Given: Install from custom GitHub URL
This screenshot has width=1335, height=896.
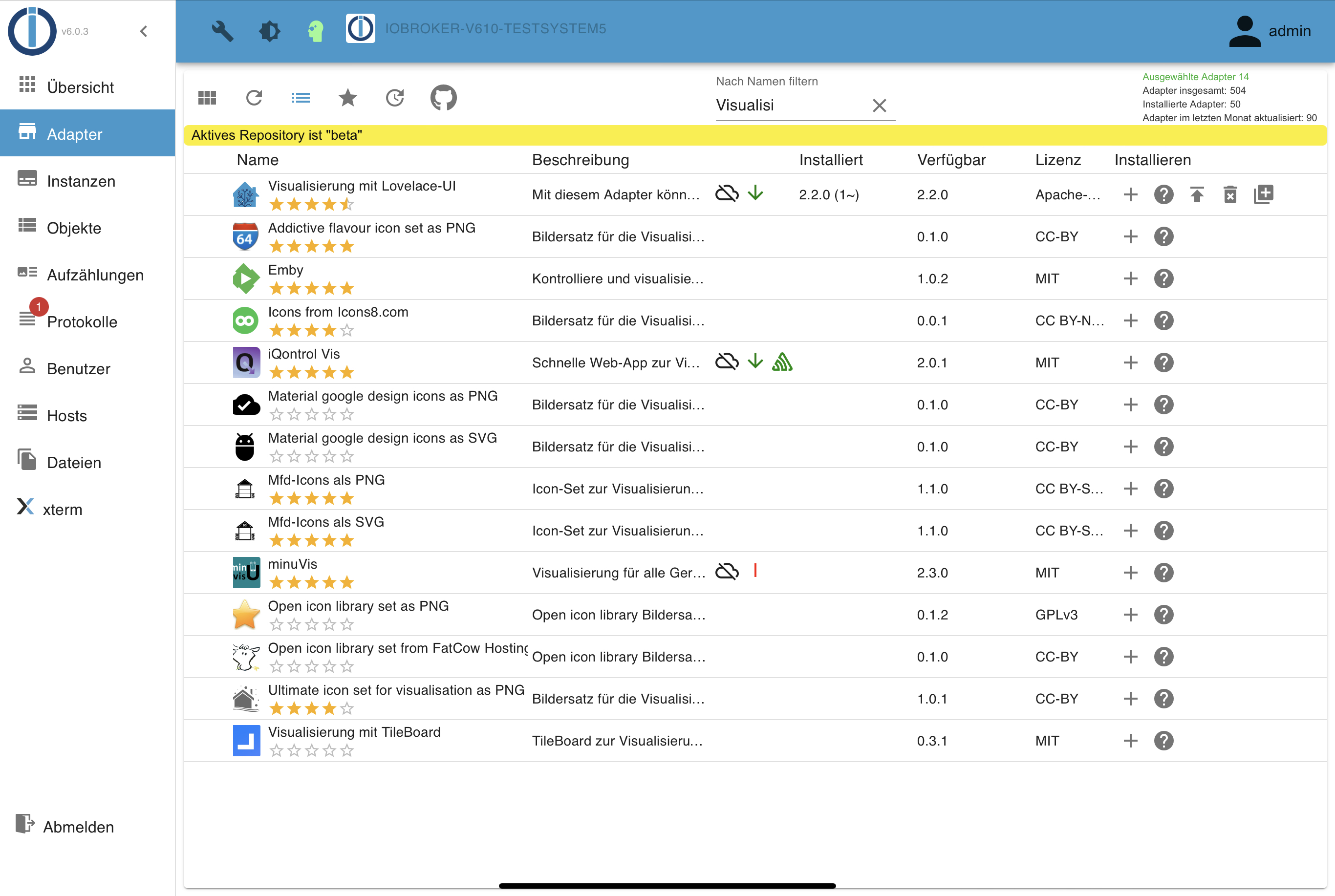Looking at the screenshot, I should pos(443,98).
